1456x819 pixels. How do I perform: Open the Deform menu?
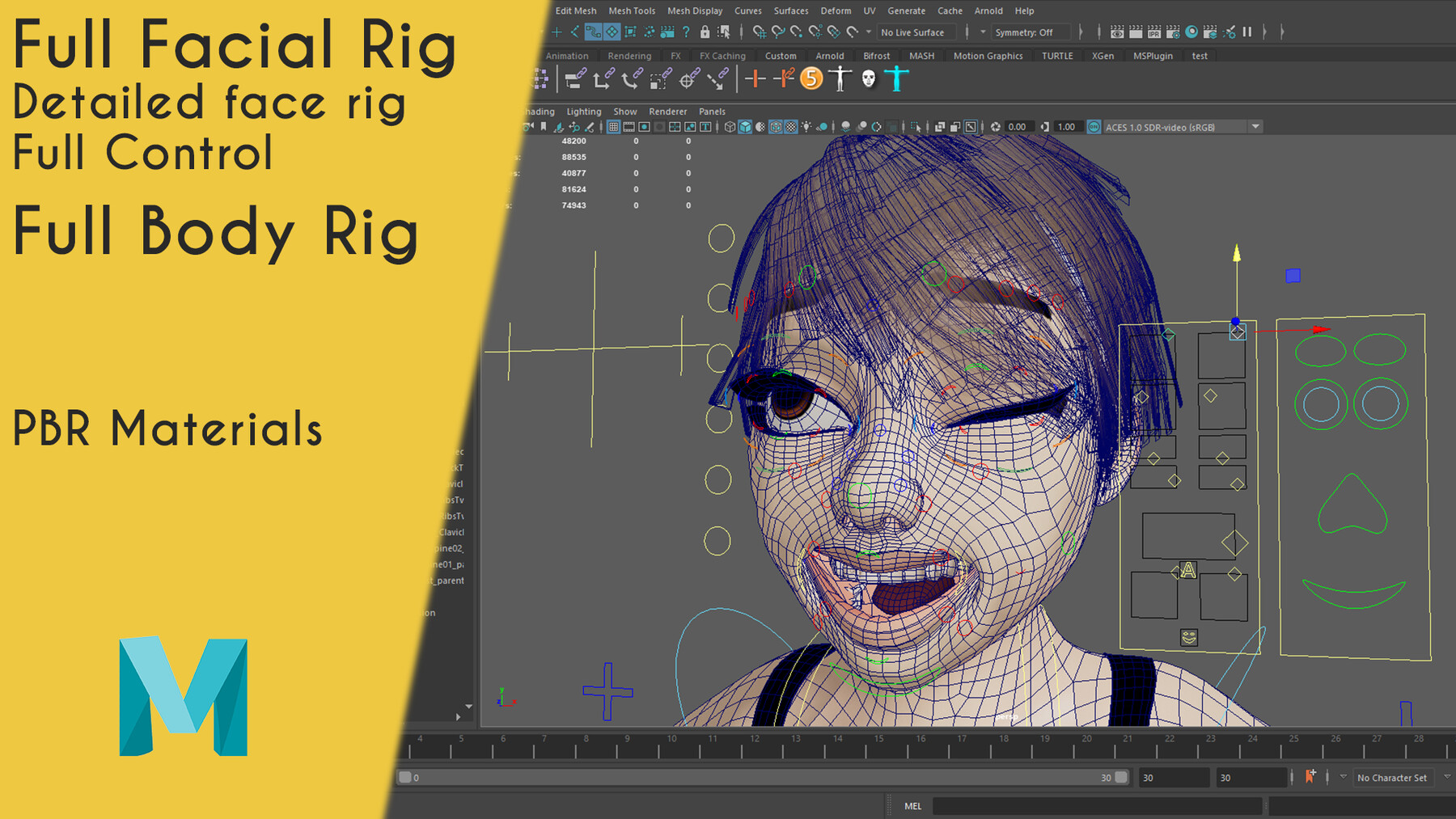pyautogui.click(x=836, y=11)
